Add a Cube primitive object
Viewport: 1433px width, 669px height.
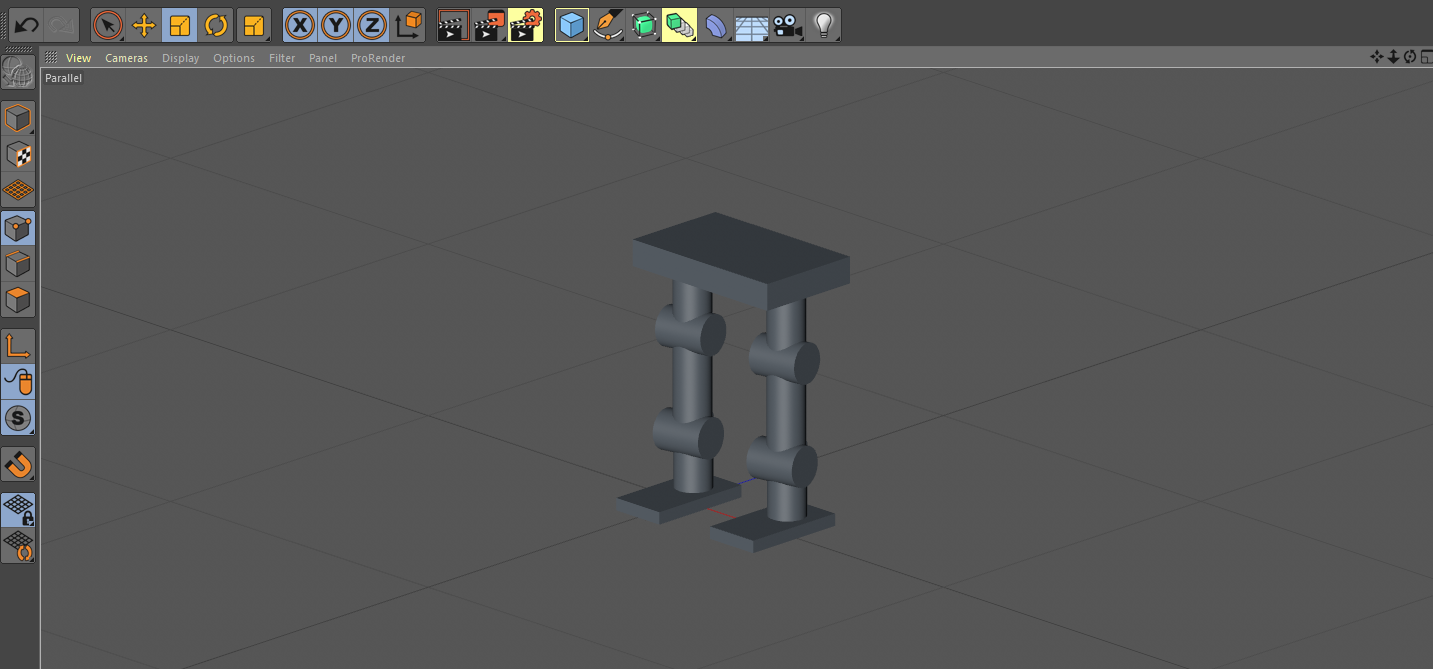(x=571, y=24)
